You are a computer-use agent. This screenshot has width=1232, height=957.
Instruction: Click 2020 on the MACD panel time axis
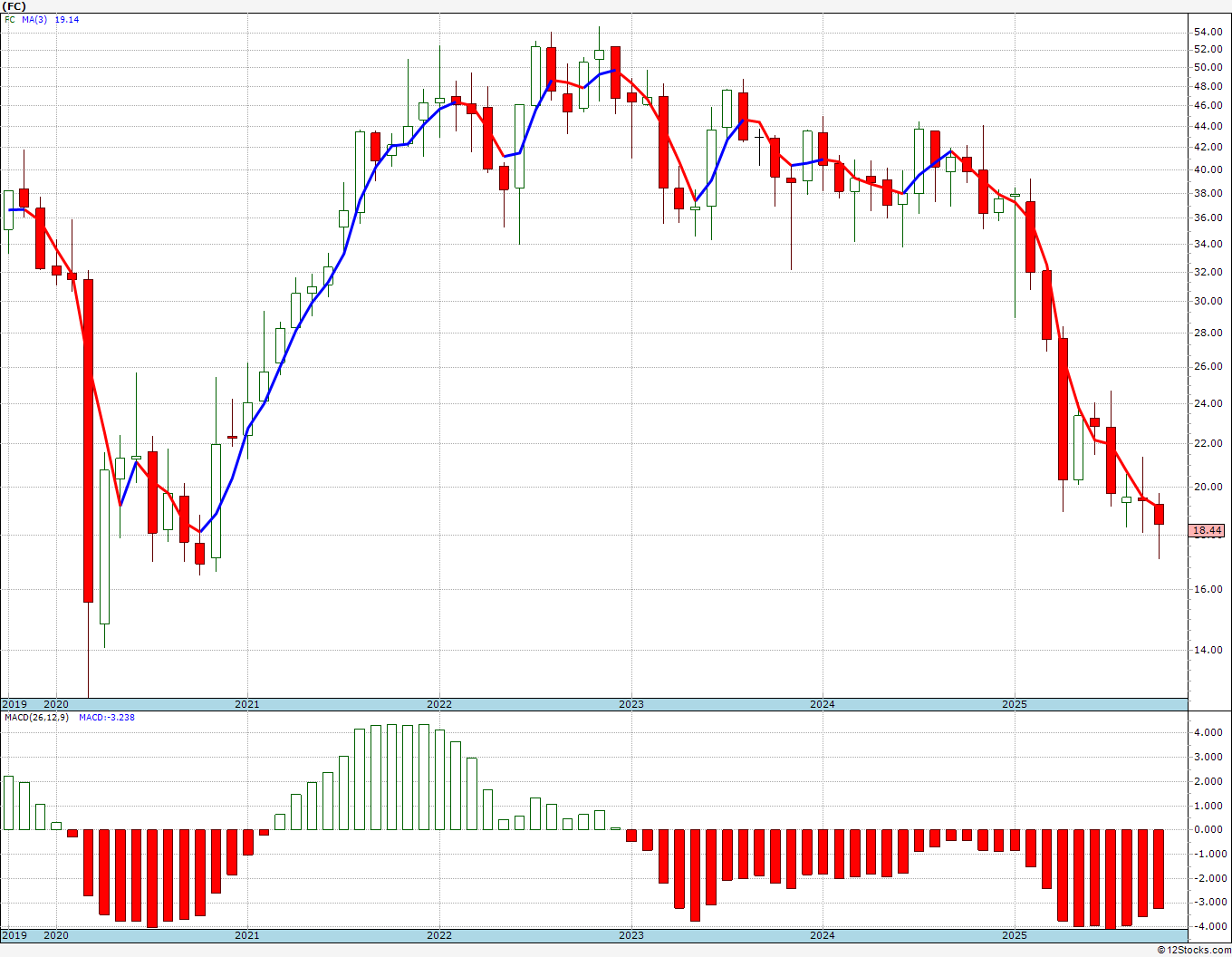(x=56, y=935)
